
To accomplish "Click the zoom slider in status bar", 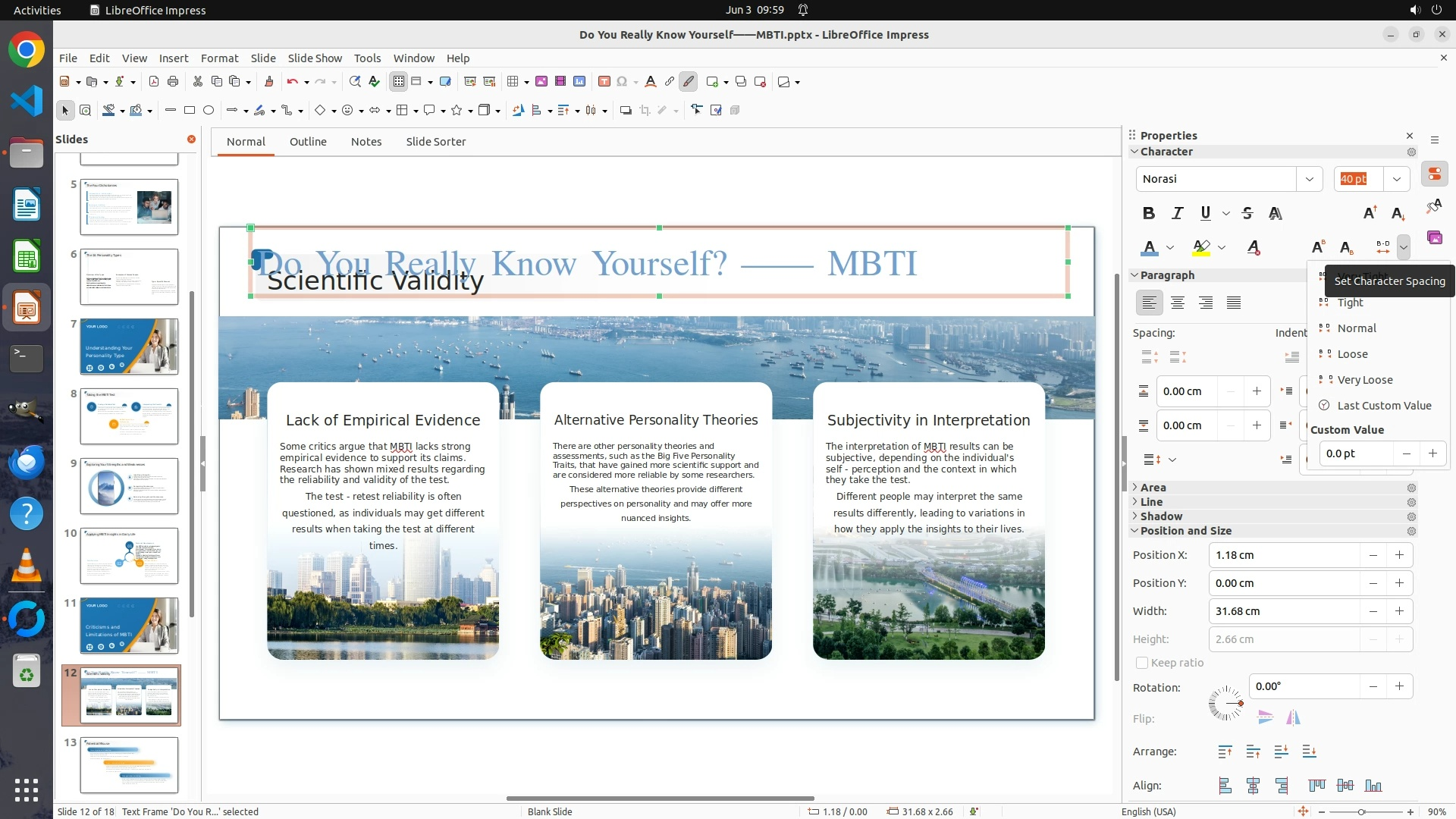I will (x=1361, y=811).
